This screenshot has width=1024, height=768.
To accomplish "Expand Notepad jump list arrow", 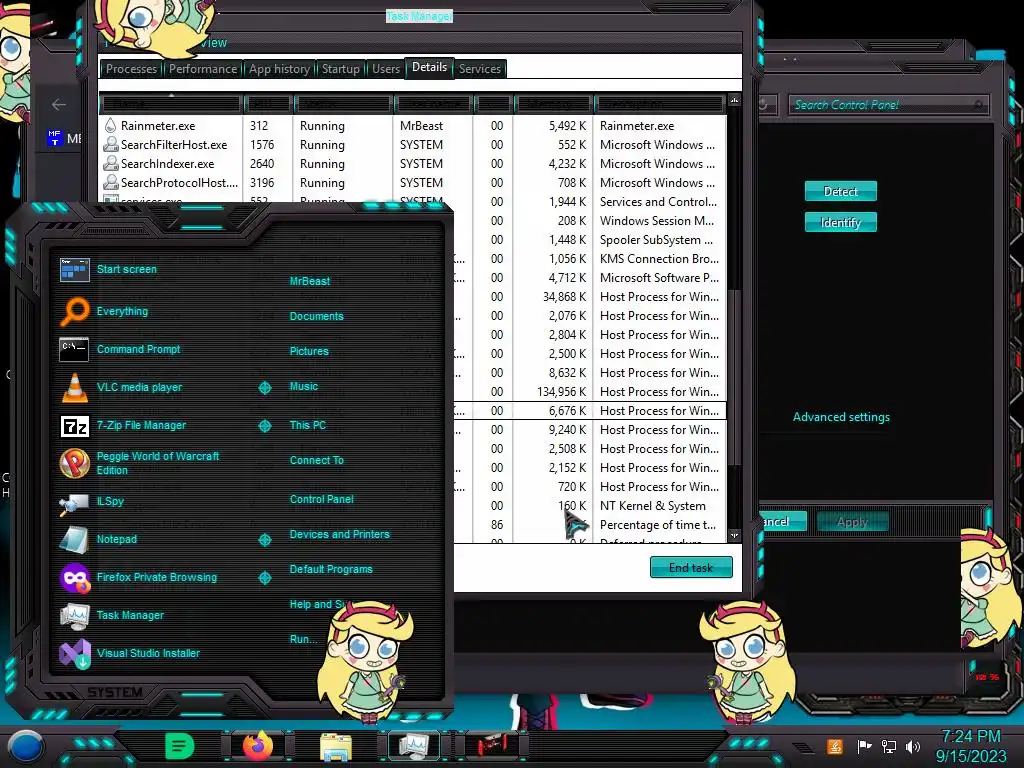I will click(264, 539).
